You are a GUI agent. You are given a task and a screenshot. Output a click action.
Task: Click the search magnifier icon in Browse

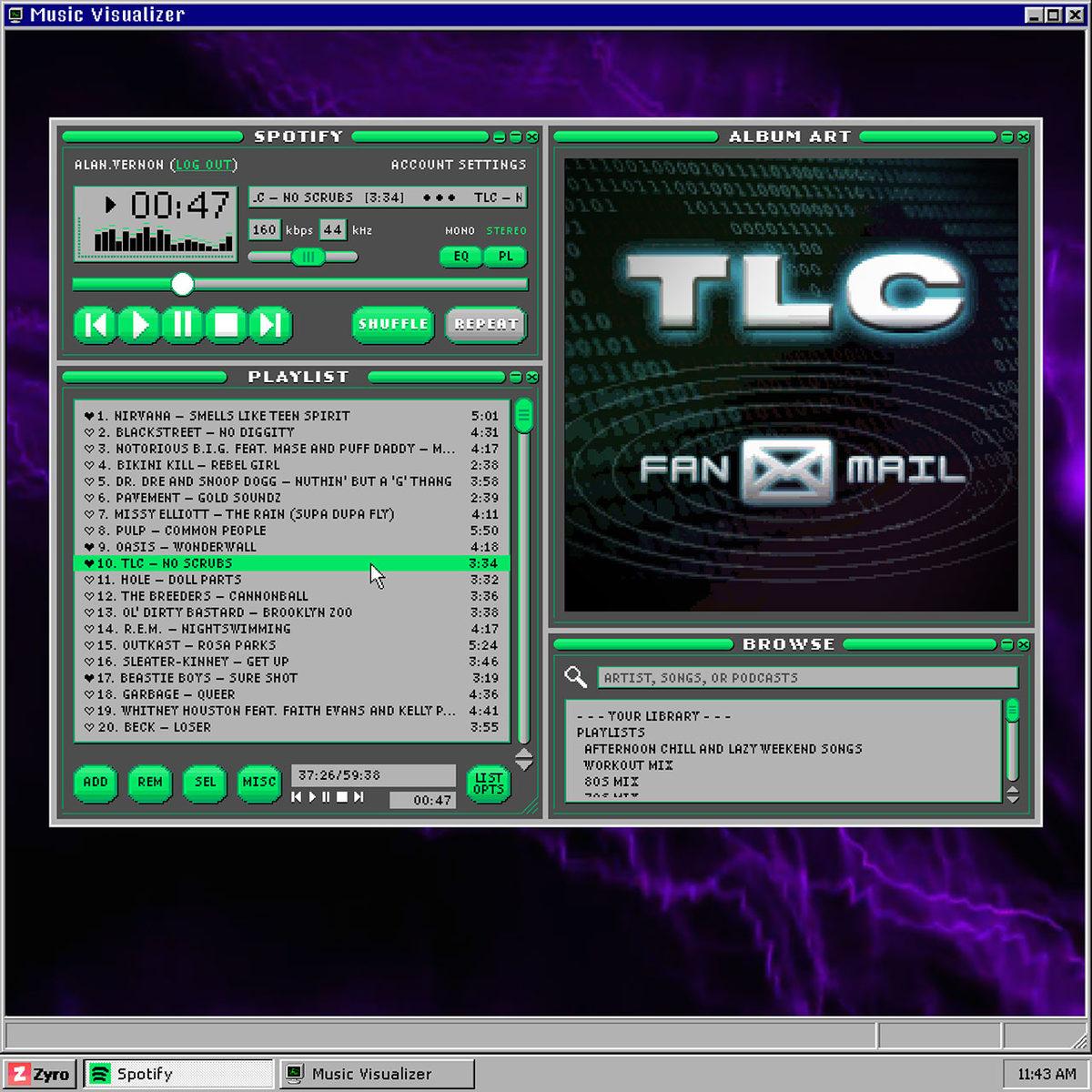pyautogui.click(x=575, y=677)
